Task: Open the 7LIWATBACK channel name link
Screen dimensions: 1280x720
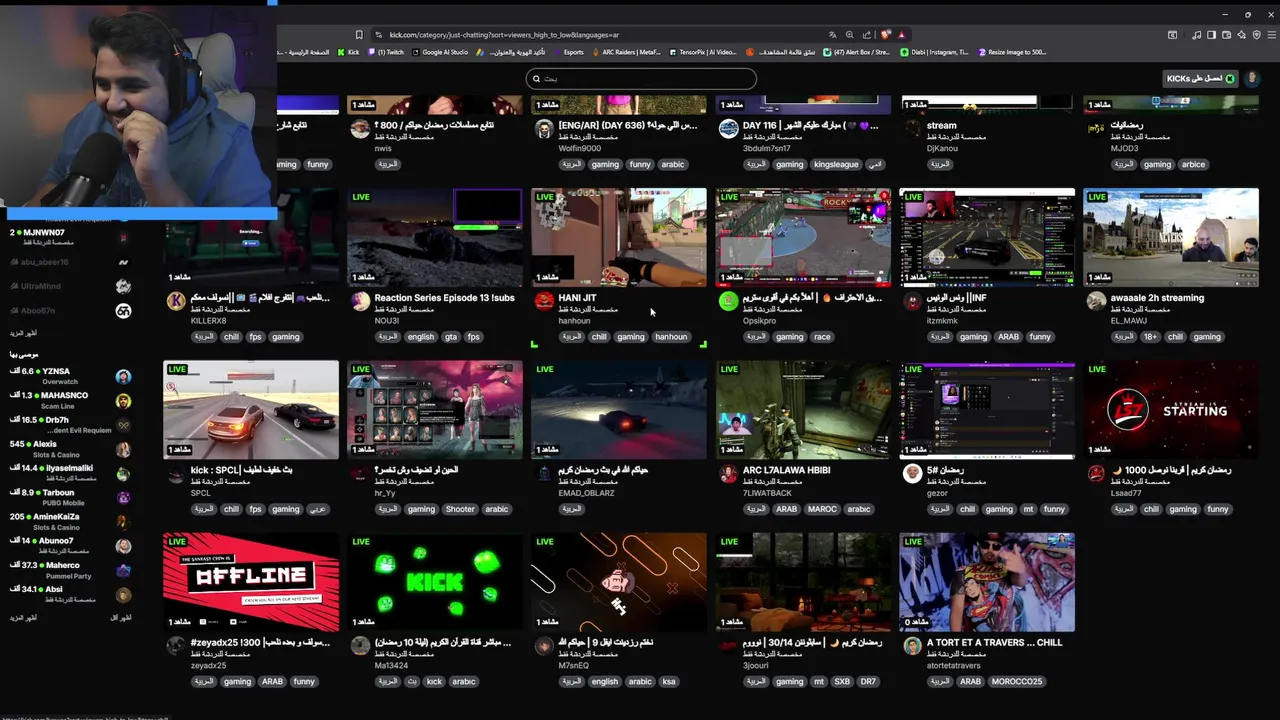Action: point(767,493)
